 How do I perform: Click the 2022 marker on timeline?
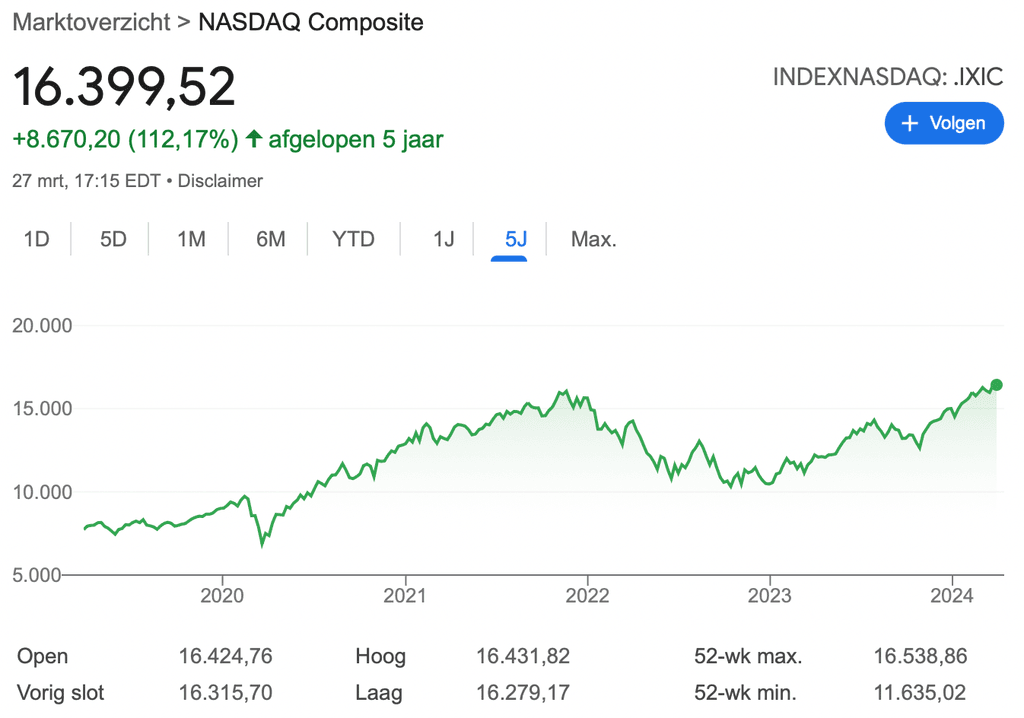click(x=587, y=597)
